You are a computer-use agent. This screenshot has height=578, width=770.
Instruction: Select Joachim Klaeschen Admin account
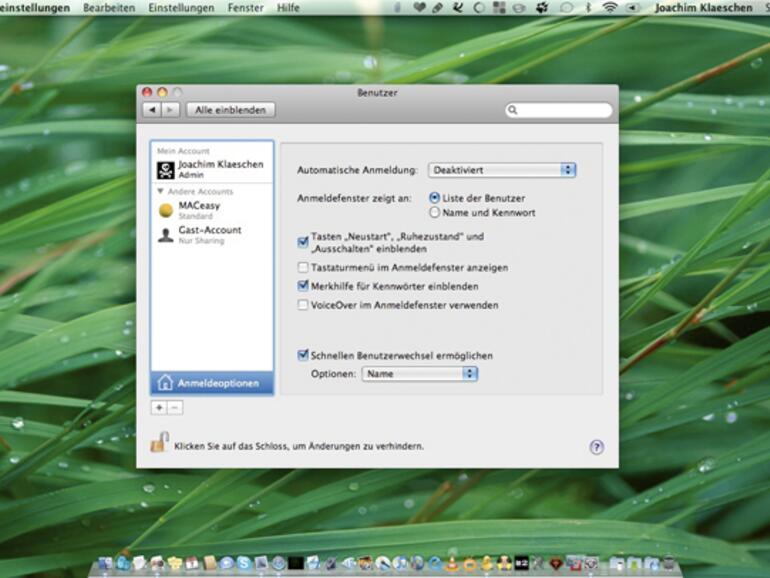tap(212, 170)
